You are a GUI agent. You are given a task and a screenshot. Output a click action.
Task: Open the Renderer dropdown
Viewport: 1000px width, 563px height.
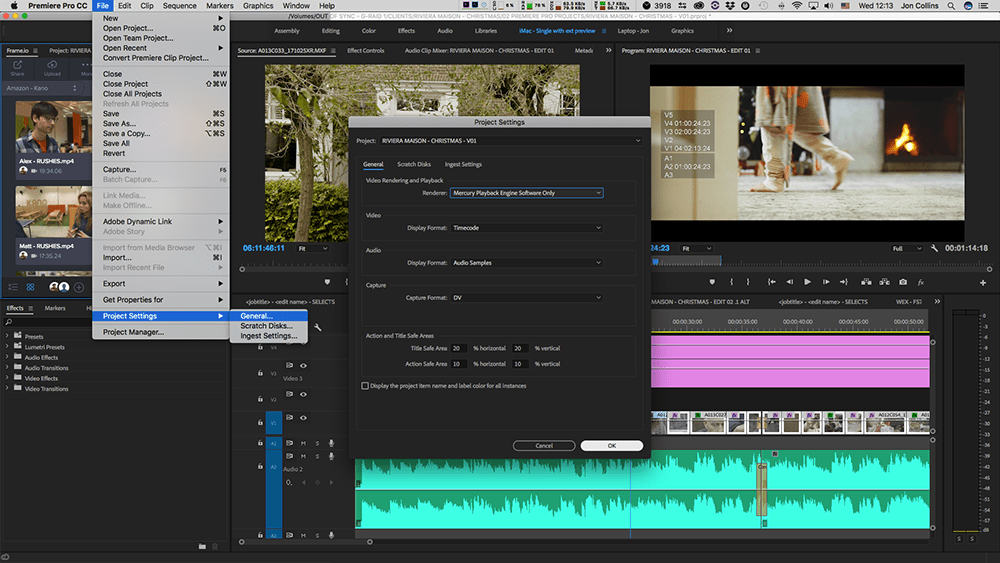click(x=526, y=193)
